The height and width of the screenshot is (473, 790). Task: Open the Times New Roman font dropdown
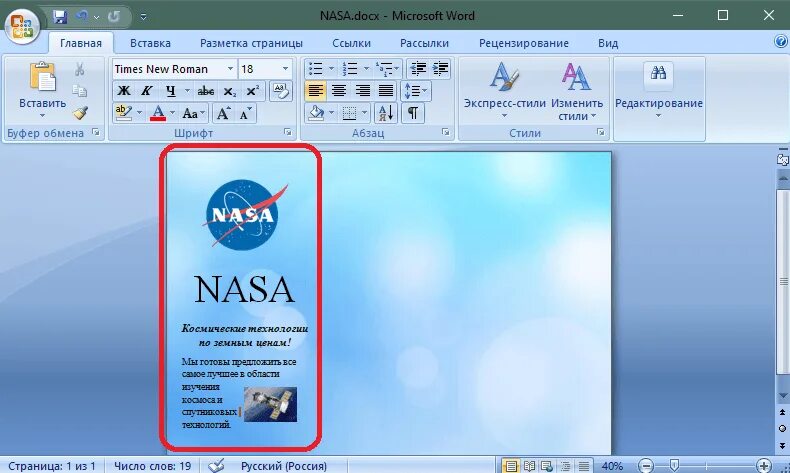(x=230, y=69)
